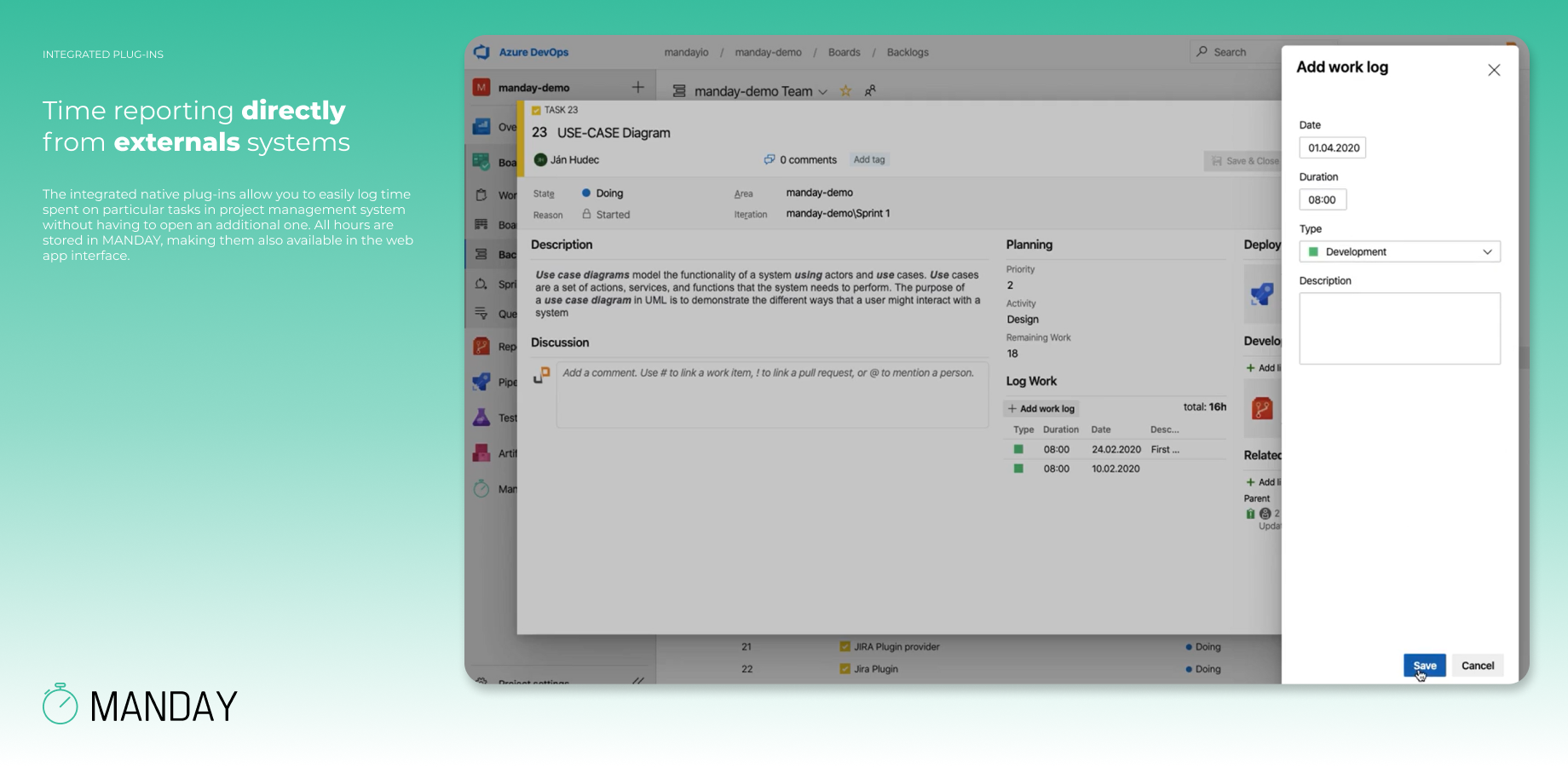Image resolution: width=1568 pixels, height=767 pixels.
Task: Open the Type Development dropdown
Action: [1399, 251]
